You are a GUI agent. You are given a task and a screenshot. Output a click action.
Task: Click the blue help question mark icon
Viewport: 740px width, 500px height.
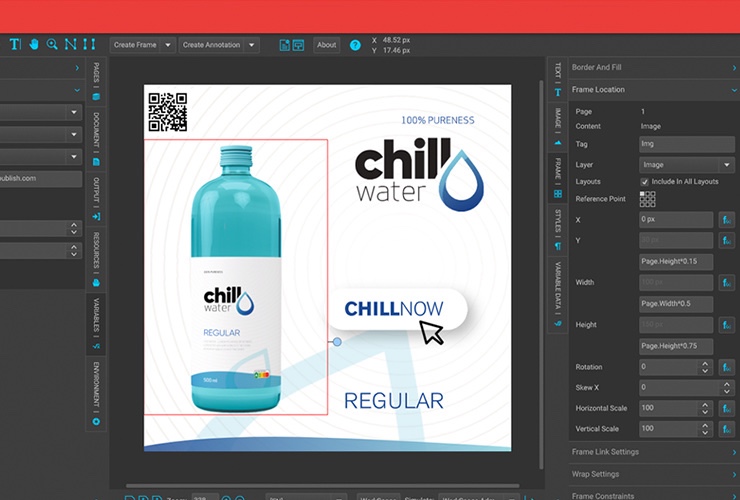coord(355,45)
